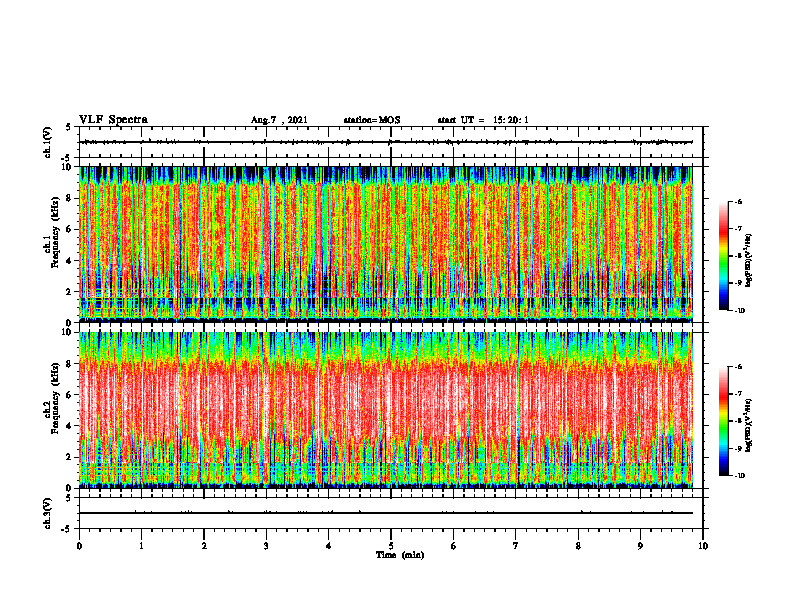Click time axis tick label "3"
The width and height of the screenshot is (792, 612).
266,546
